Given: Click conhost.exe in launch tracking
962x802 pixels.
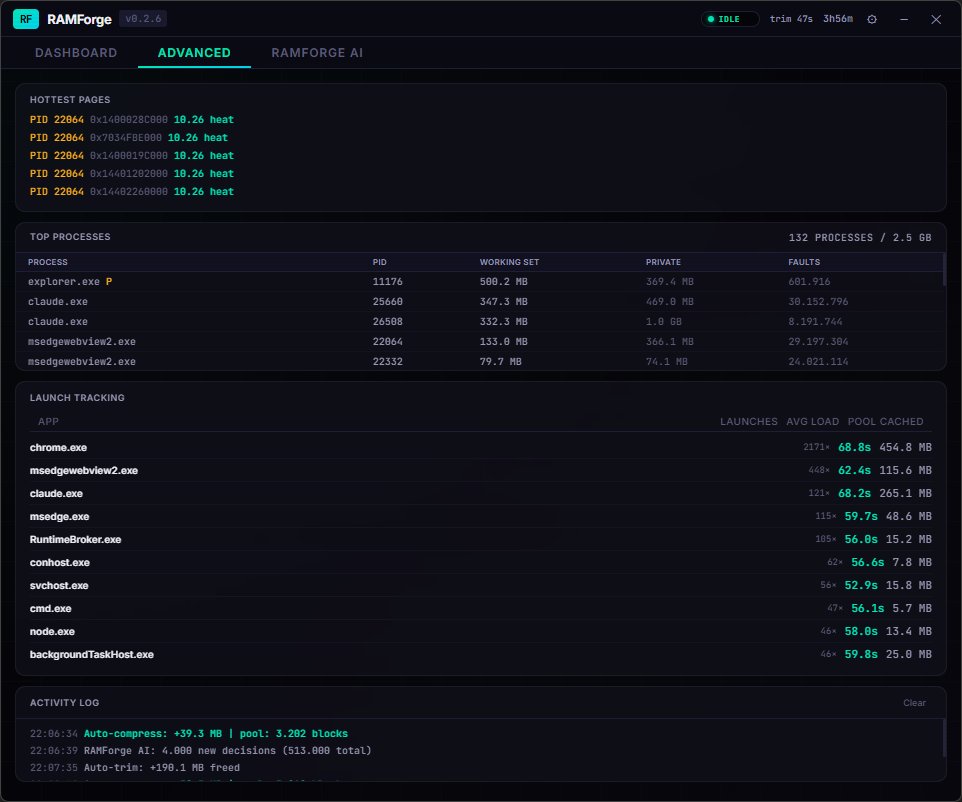Looking at the screenshot, I should (60, 563).
